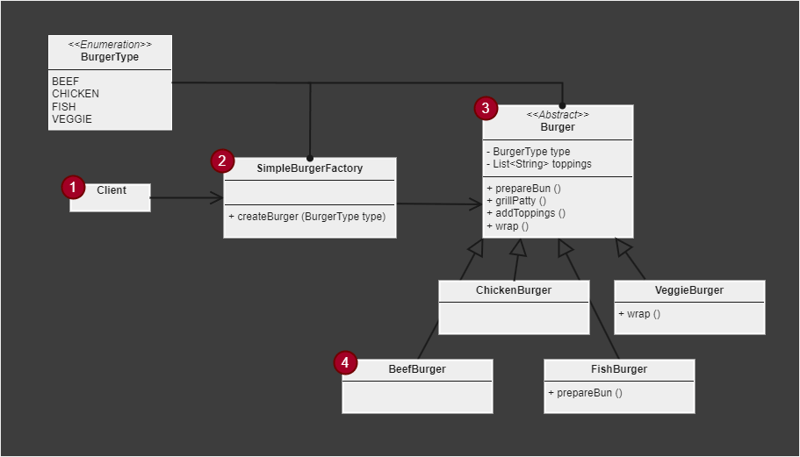Click the red number 1 marker
This screenshot has height=457, width=800.
pyautogui.click(x=73, y=187)
